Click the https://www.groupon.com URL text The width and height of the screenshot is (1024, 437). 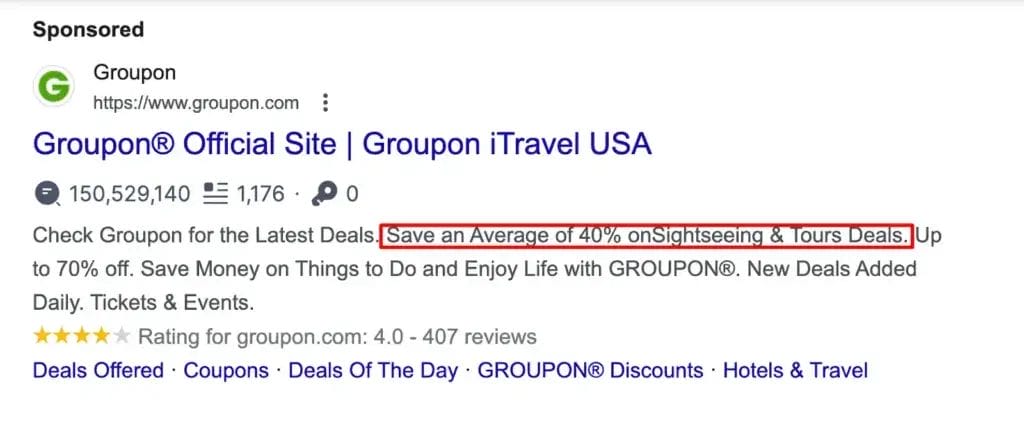click(x=196, y=103)
